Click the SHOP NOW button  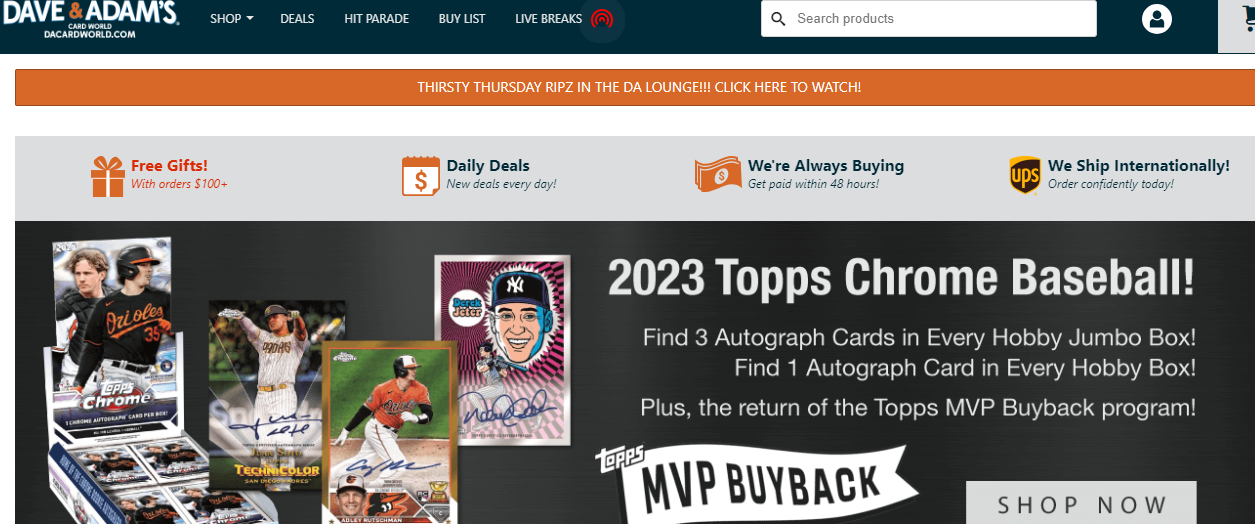(x=1081, y=503)
